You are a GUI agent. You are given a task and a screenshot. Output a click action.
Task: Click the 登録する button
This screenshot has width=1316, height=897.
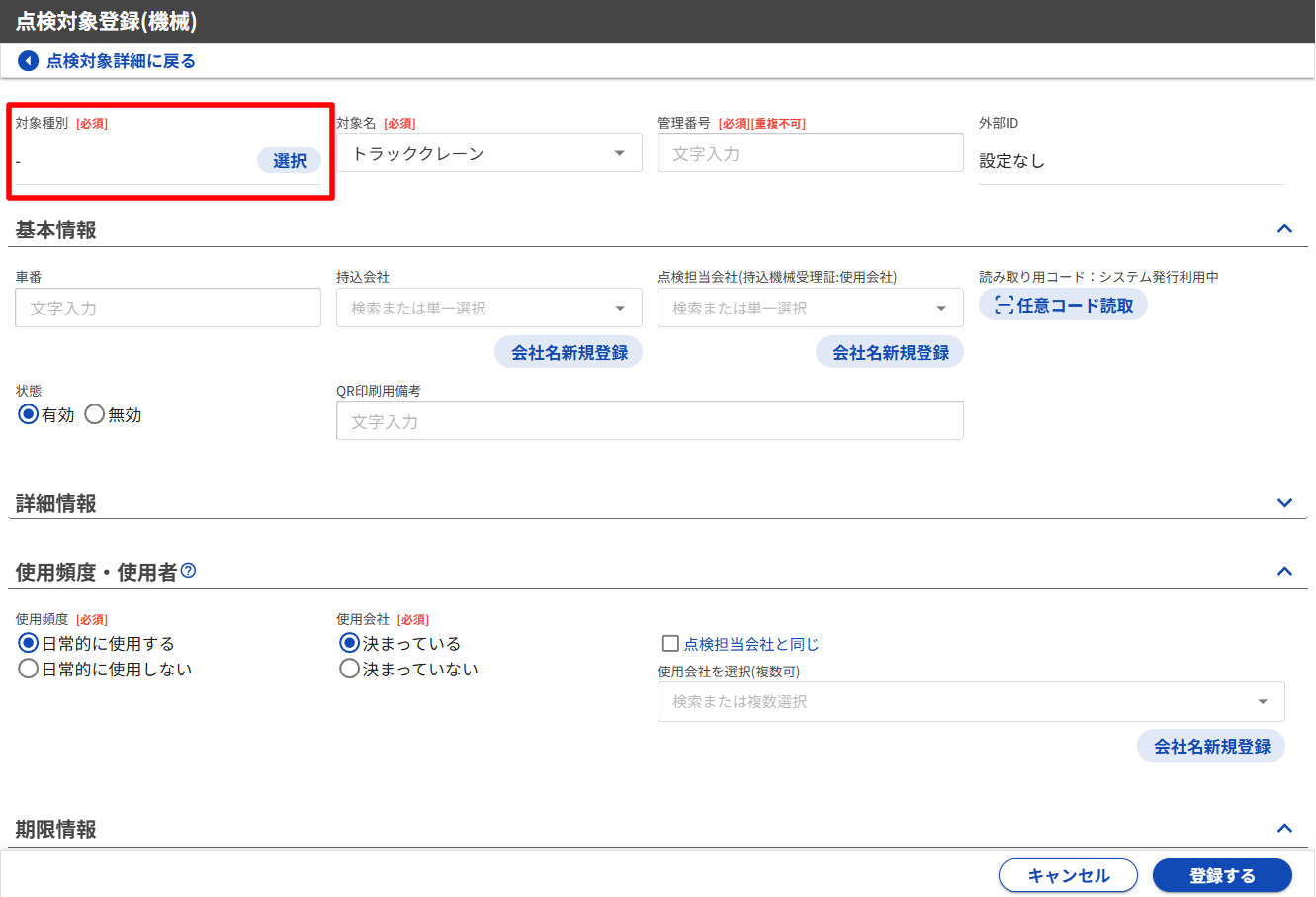coord(1222,875)
